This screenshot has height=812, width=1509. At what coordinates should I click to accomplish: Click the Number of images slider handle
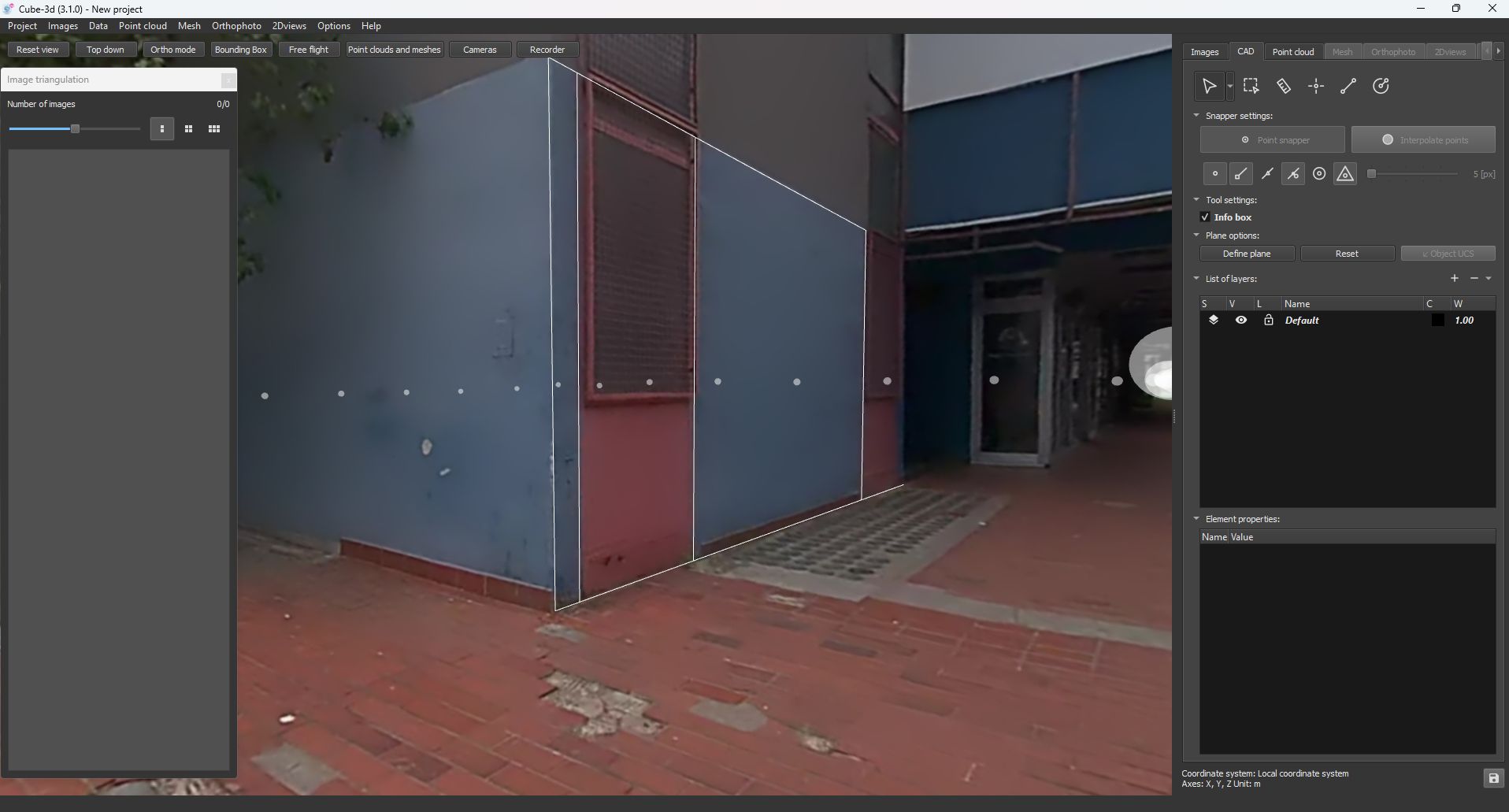[75, 129]
